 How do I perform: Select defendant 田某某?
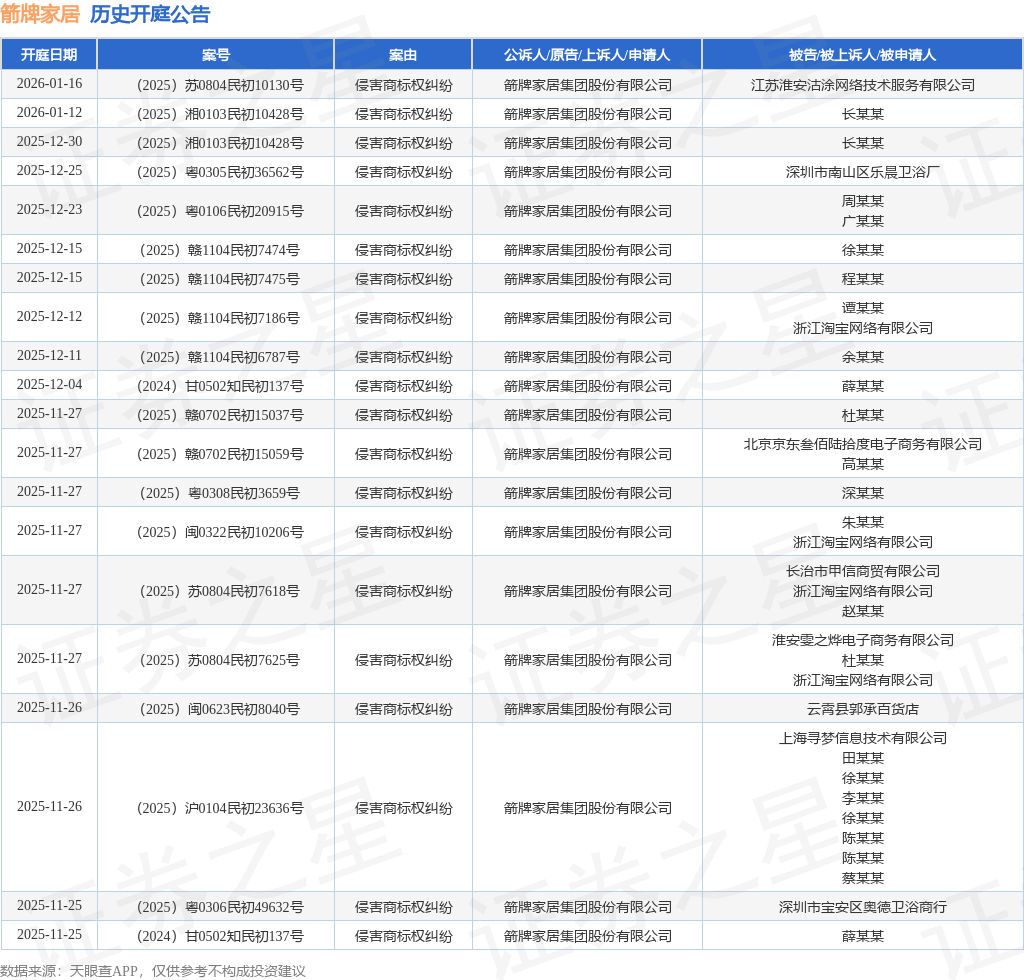863,758
